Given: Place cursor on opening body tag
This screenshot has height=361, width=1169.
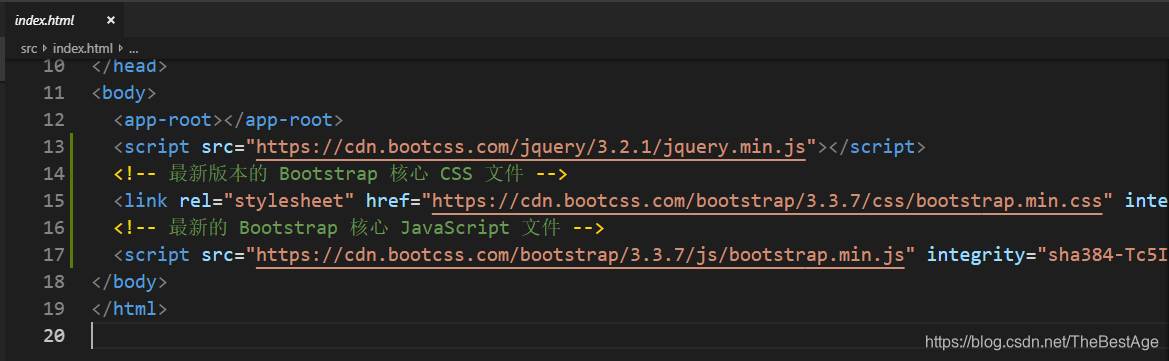Looking at the screenshot, I should coord(124,93).
